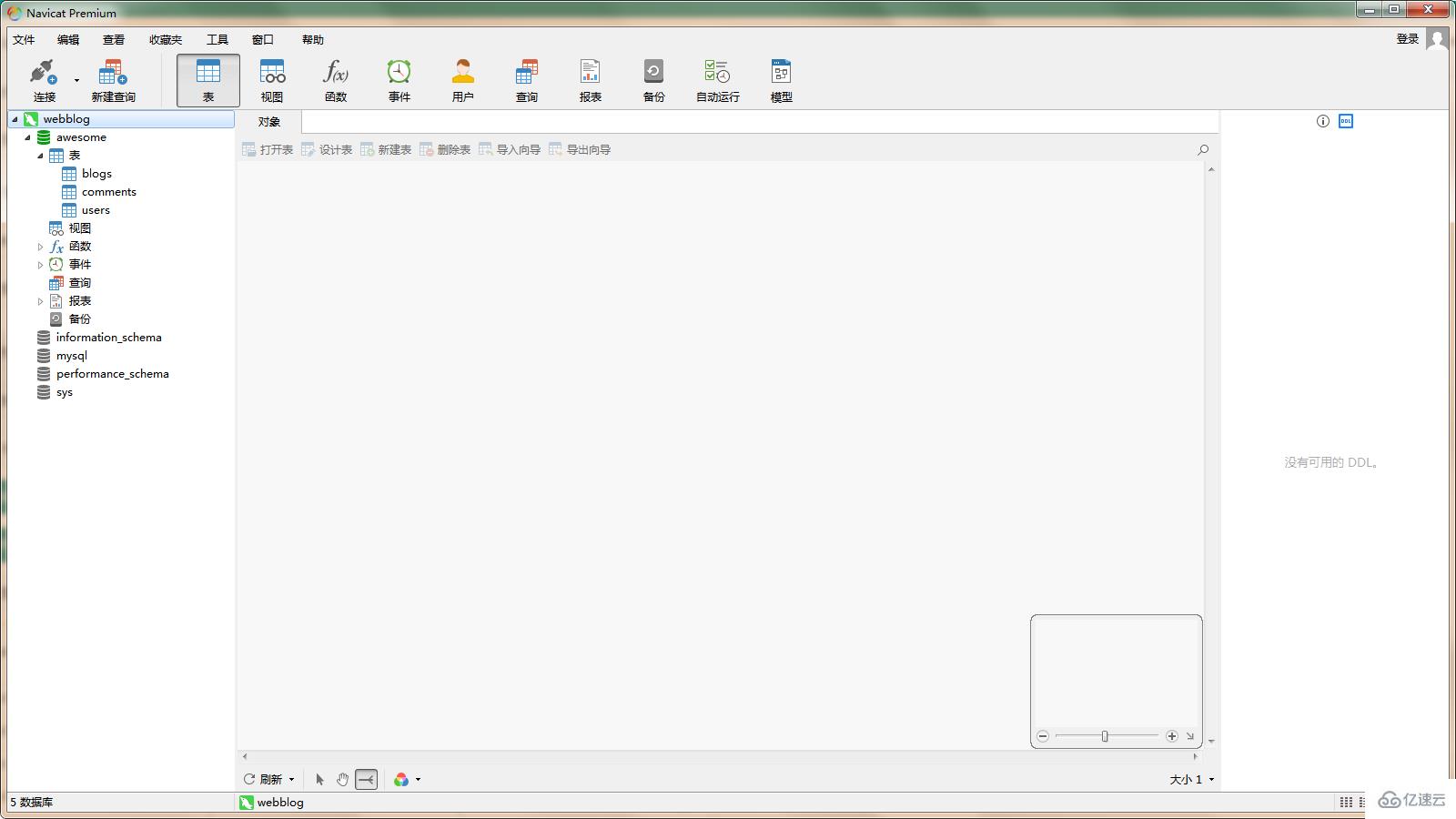The width and height of the screenshot is (1456, 819).
Task: Click New Table (新建表) button
Action: point(386,149)
